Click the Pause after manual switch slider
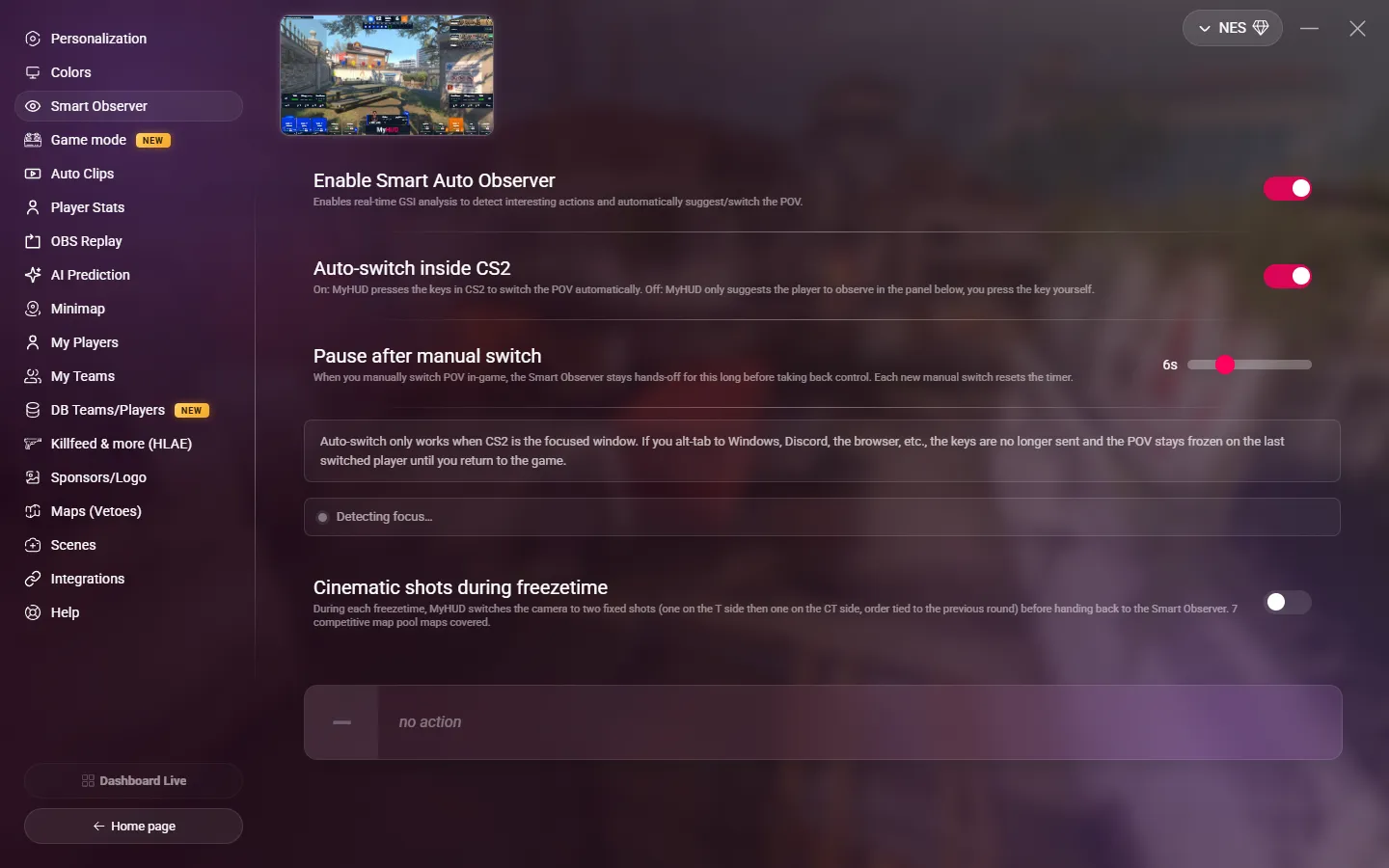This screenshot has width=1389, height=868. (1249, 365)
